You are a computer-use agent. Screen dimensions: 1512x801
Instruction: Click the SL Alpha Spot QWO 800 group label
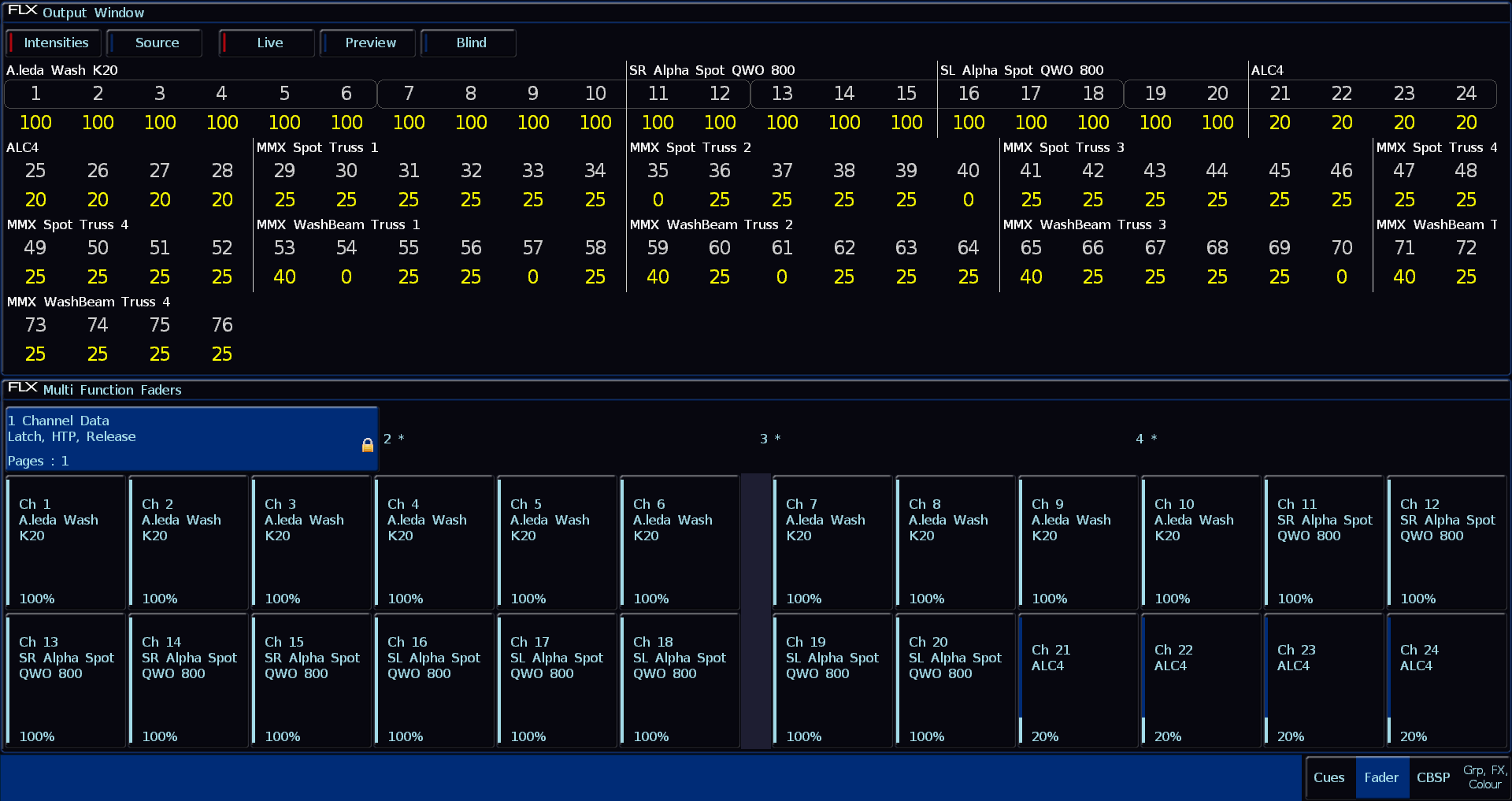(1021, 70)
